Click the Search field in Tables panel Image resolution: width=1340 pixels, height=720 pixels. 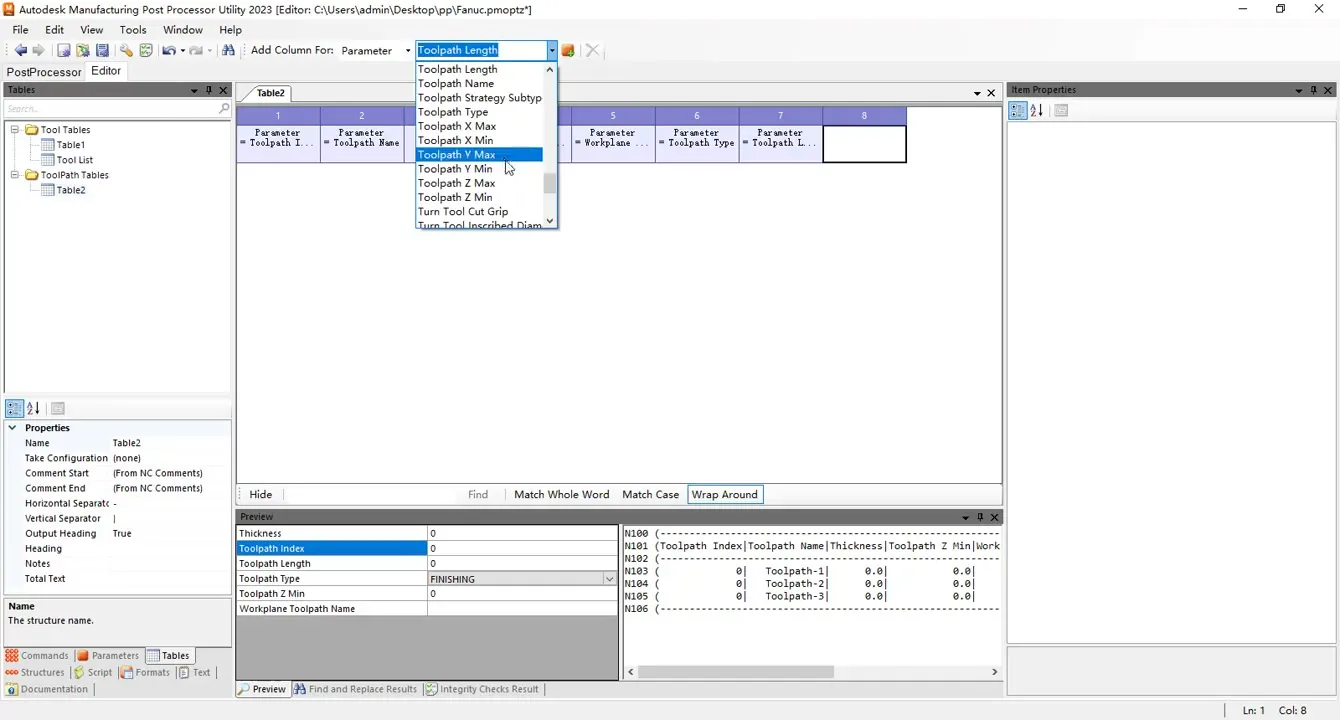[110, 108]
